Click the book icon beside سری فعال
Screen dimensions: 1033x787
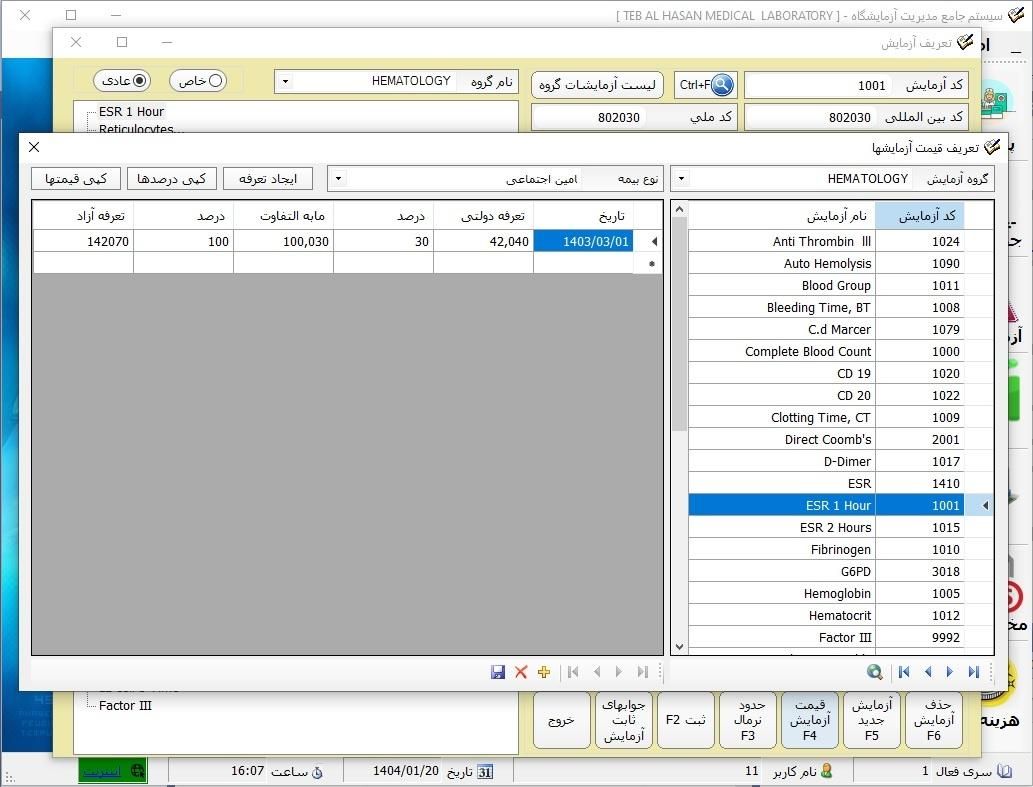[x=1005, y=771]
